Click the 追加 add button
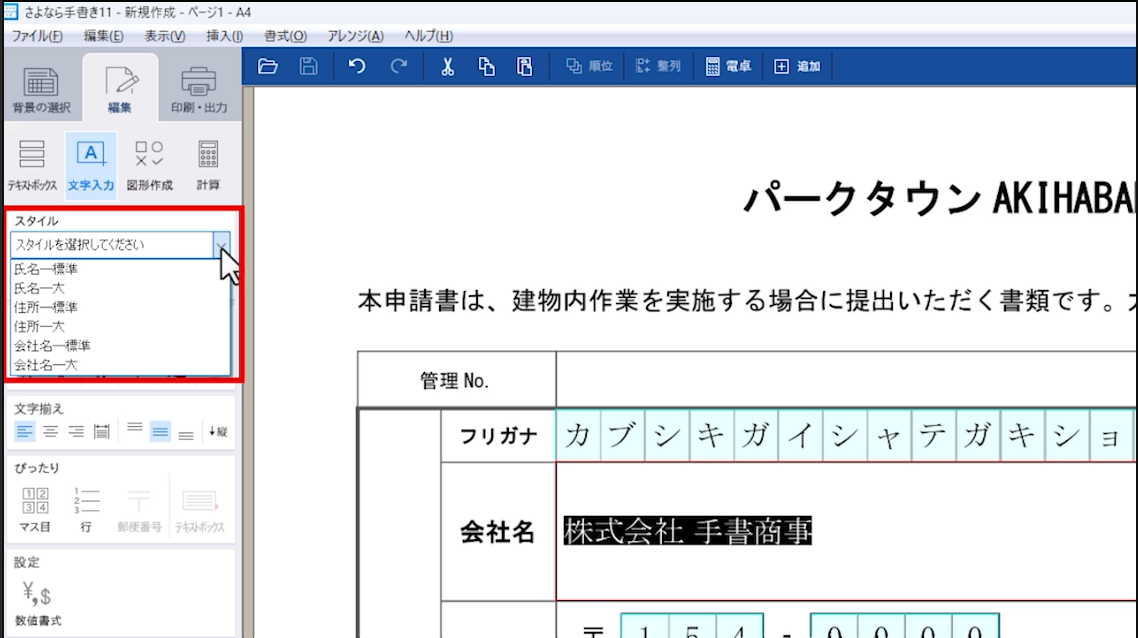The image size is (1138, 638). pos(797,67)
